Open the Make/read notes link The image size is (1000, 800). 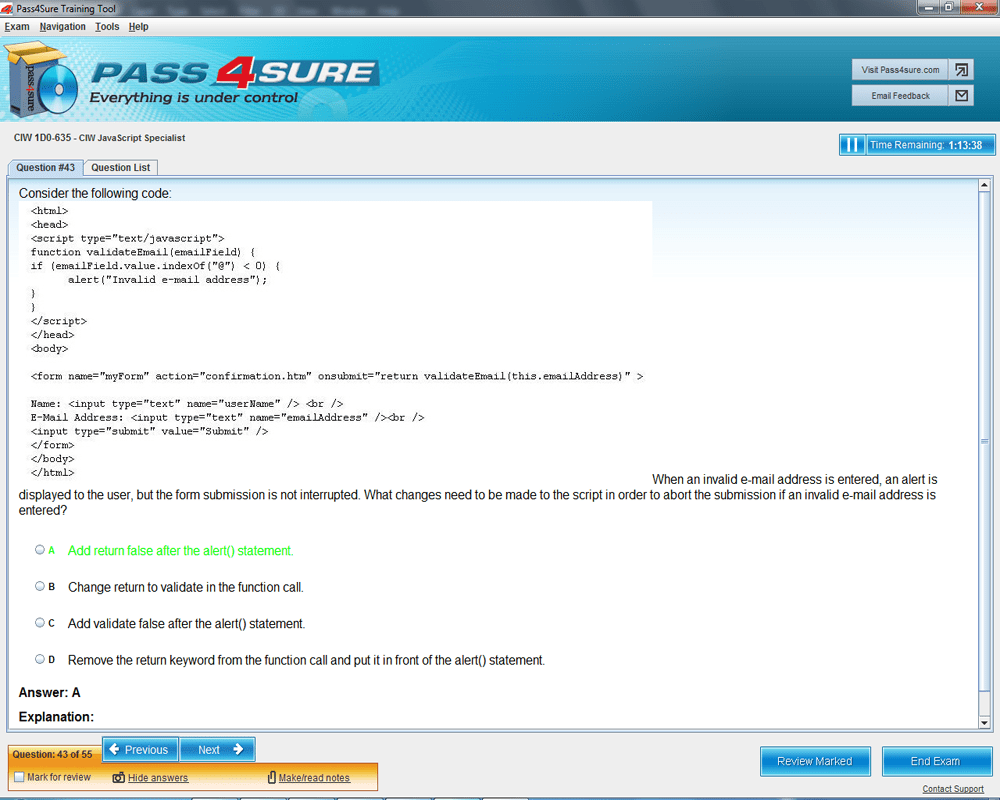(x=314, y=778)
